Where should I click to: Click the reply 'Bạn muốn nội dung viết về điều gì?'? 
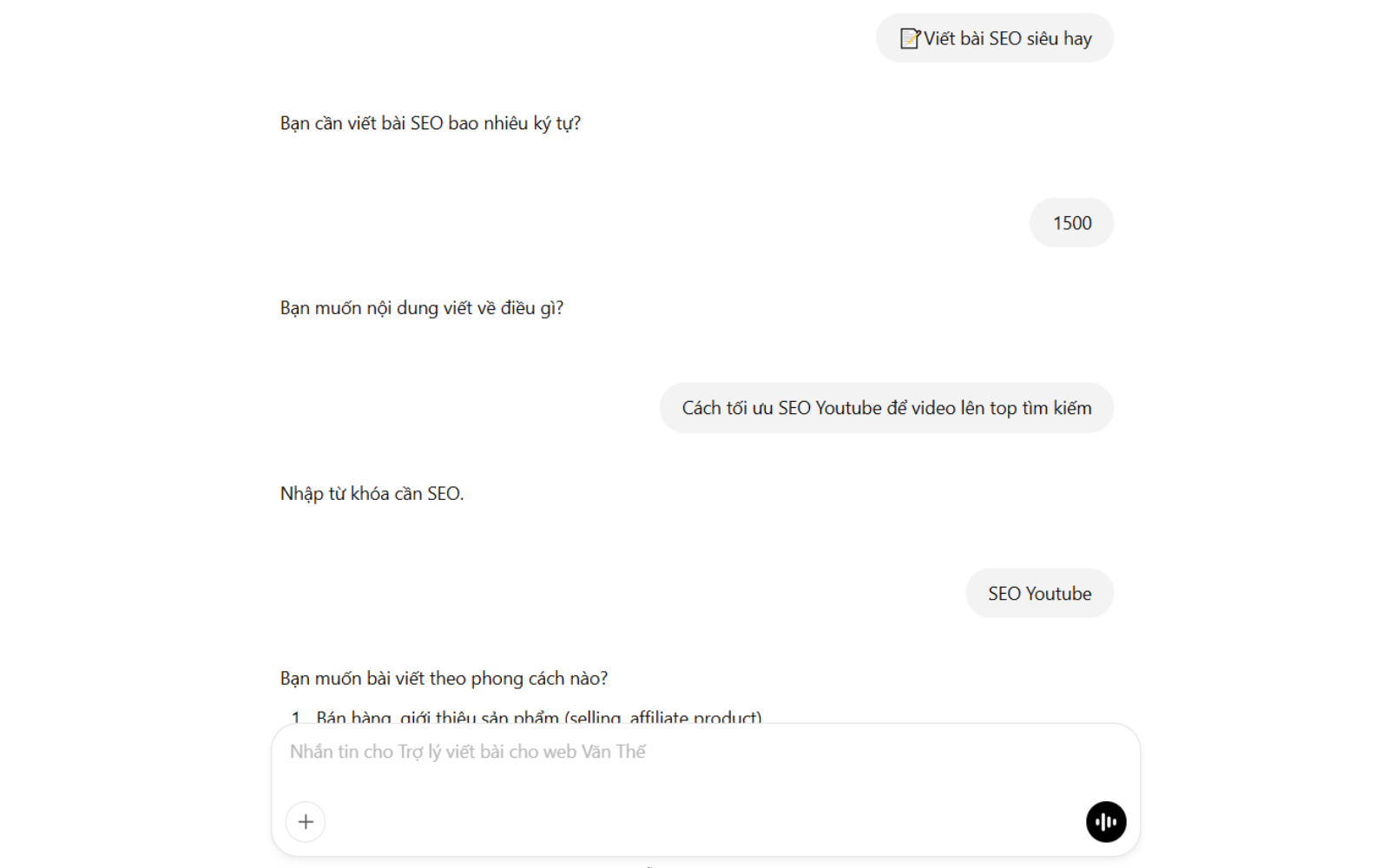tap(421, 308)
